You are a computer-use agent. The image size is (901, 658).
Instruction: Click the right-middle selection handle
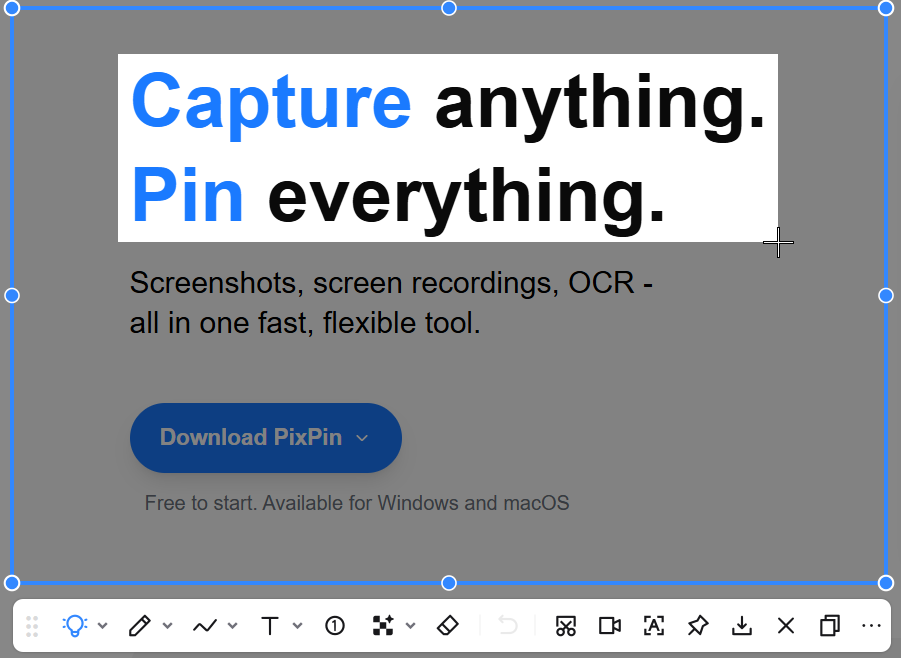point(886,295)
